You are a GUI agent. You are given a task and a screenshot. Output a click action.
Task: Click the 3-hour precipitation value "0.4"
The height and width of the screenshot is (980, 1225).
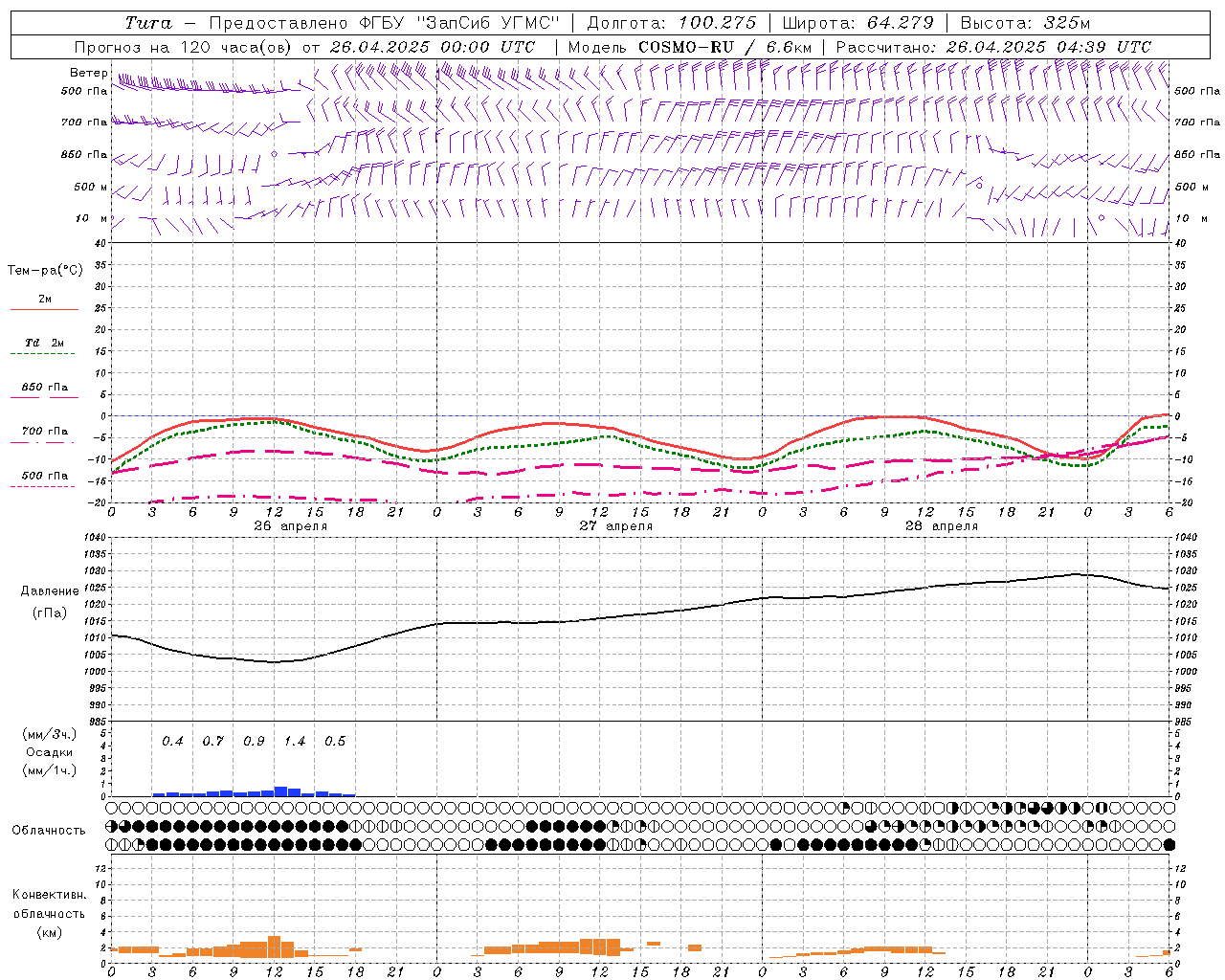tap(172, 741)
